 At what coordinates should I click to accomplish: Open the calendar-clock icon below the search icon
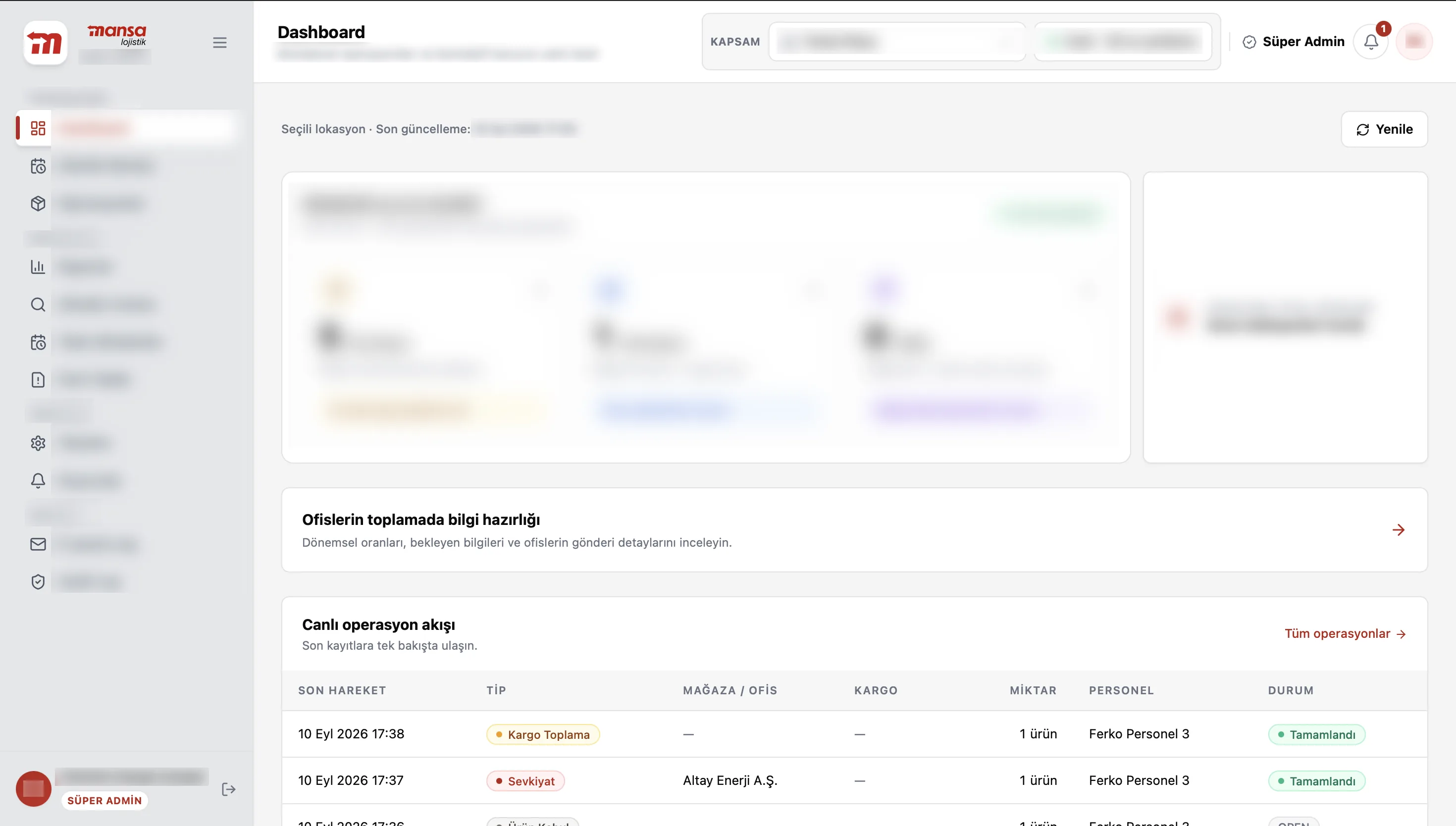point(38,342)
